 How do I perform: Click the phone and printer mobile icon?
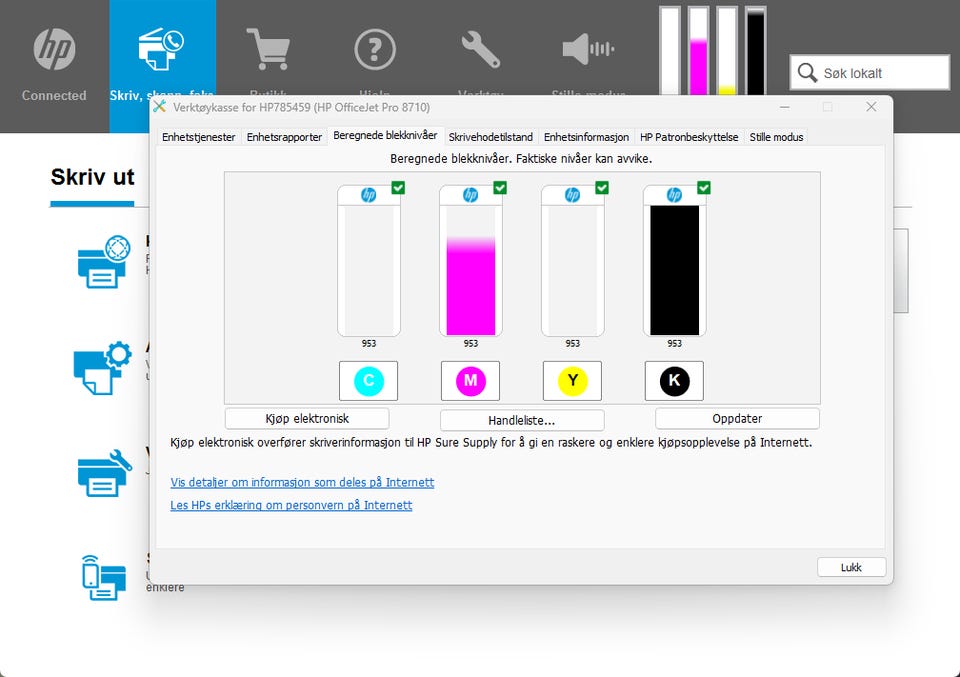click(103, 577)
